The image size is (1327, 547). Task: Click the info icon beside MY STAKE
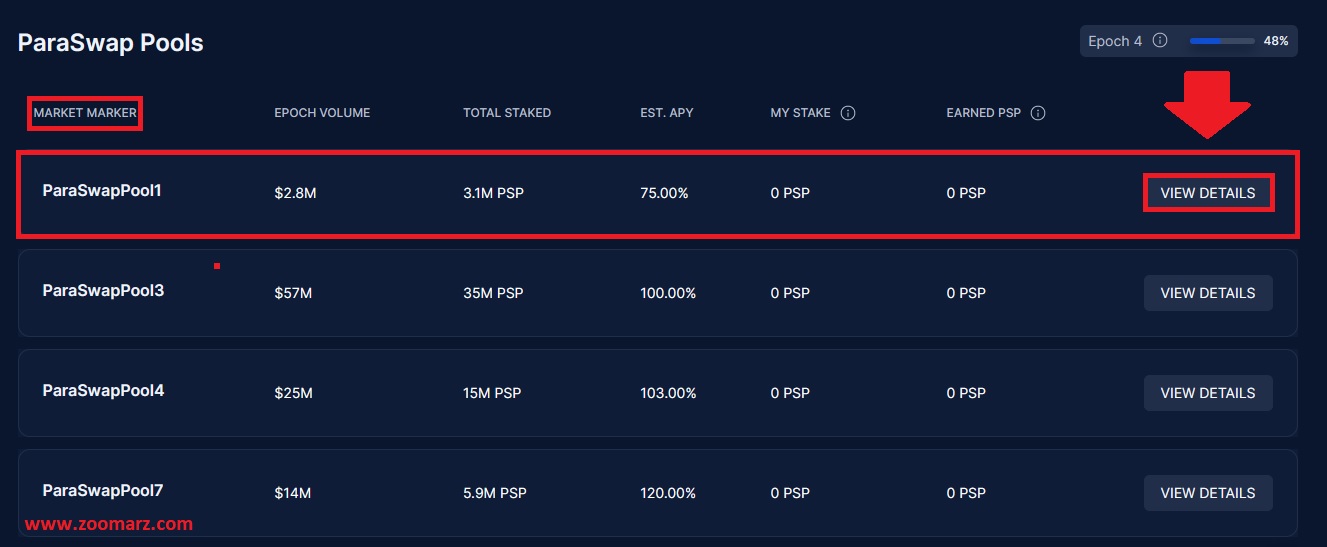848,113
